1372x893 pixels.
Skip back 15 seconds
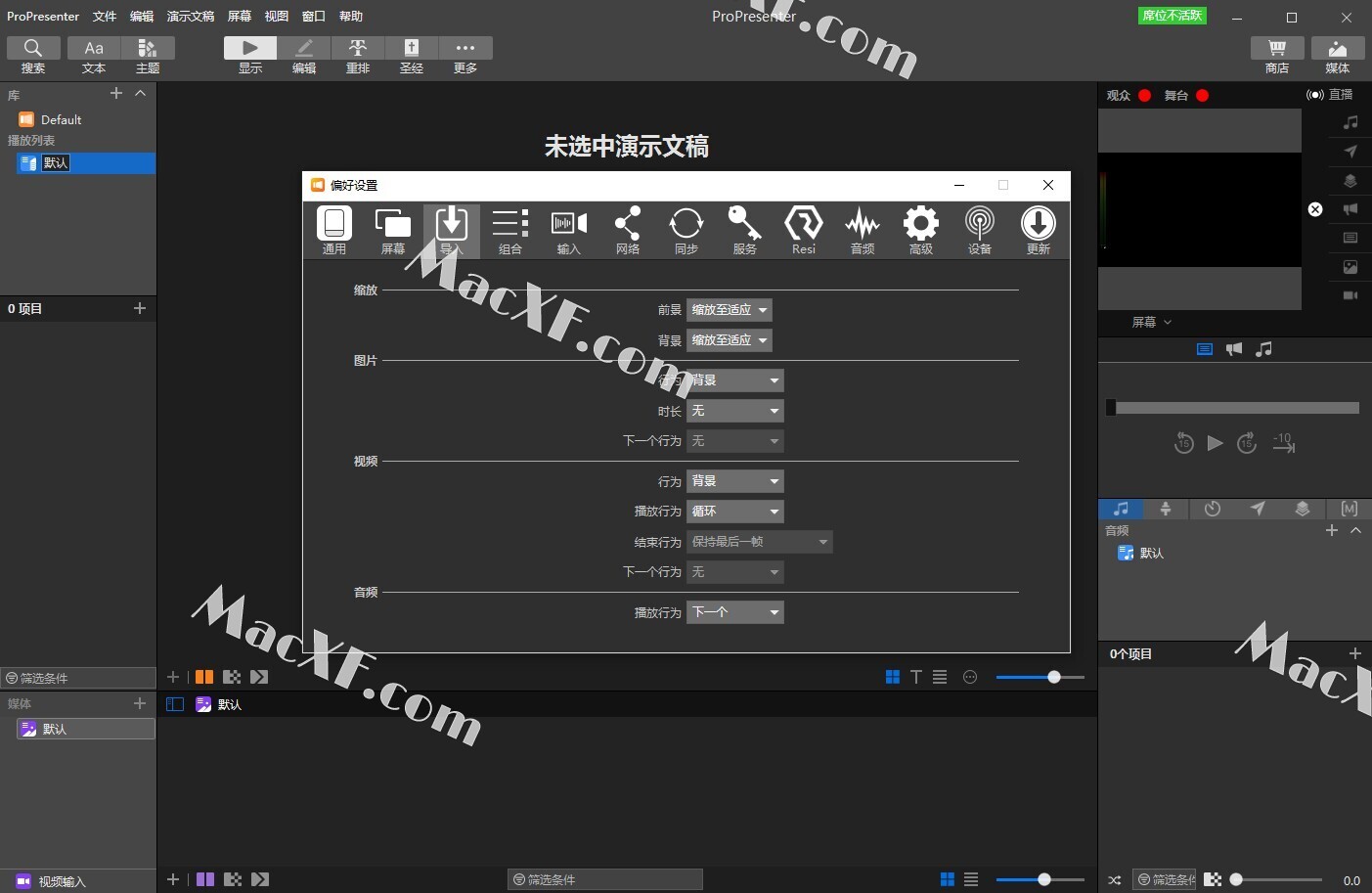pos(1183,443)
